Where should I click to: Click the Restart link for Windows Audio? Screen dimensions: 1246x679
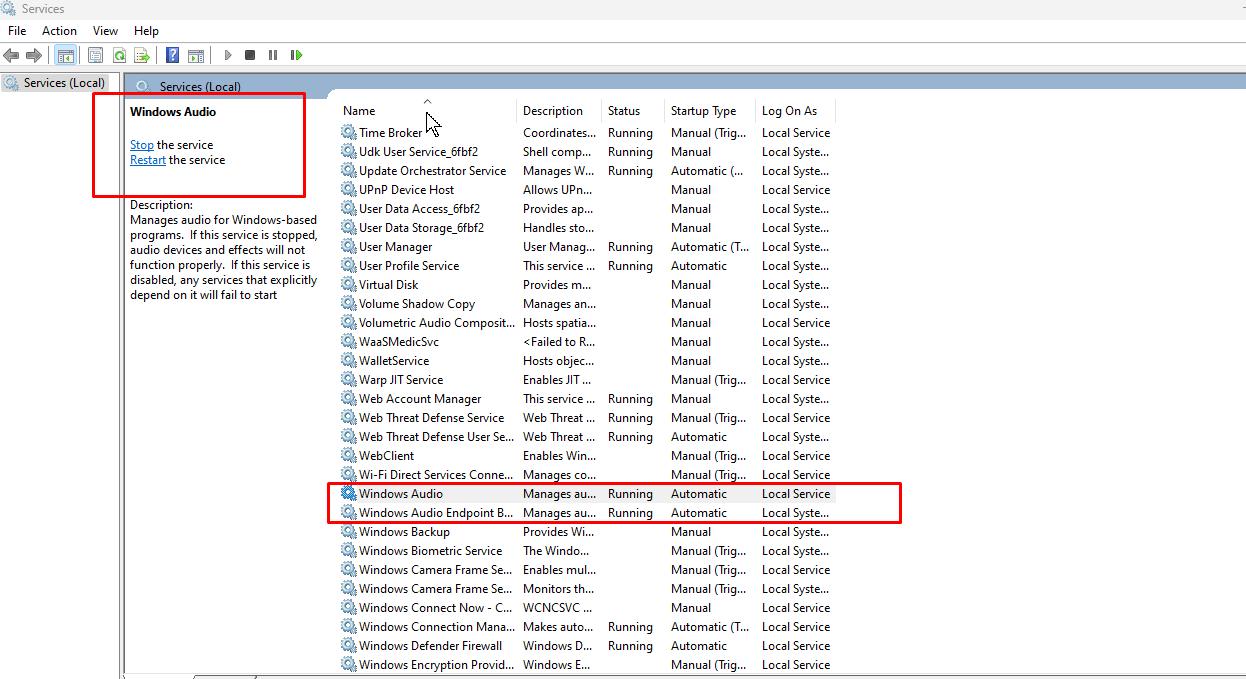148,159
